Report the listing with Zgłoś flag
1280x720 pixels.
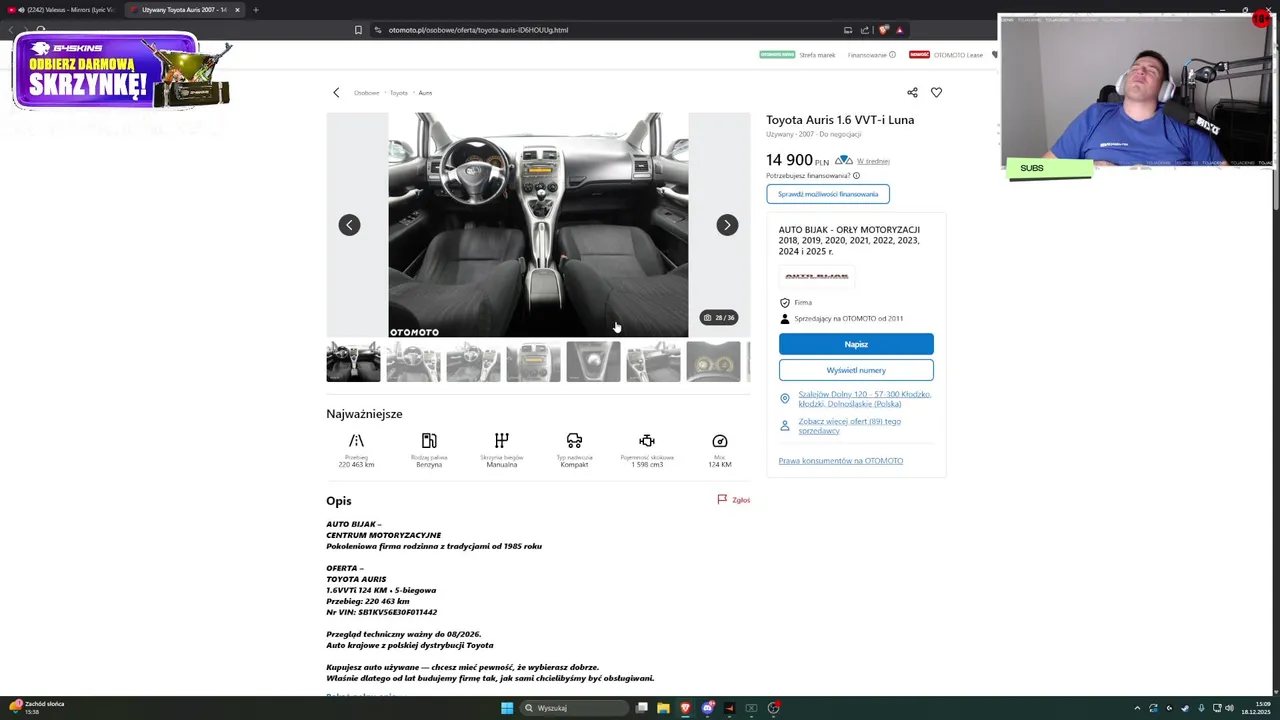coord(733,500)
